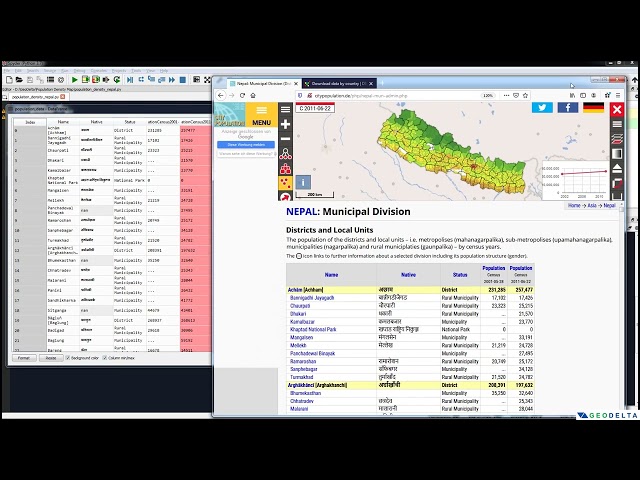The image size is (640, 480).
Task: Click the red hierarchy tree map icon
Action: 285,168
